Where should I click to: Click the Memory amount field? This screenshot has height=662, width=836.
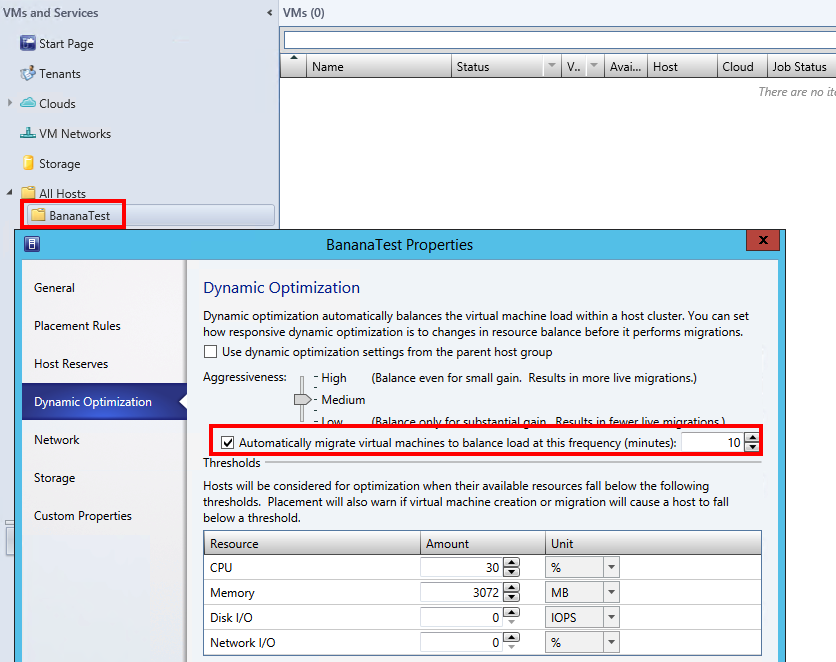(x=462, y=592)
